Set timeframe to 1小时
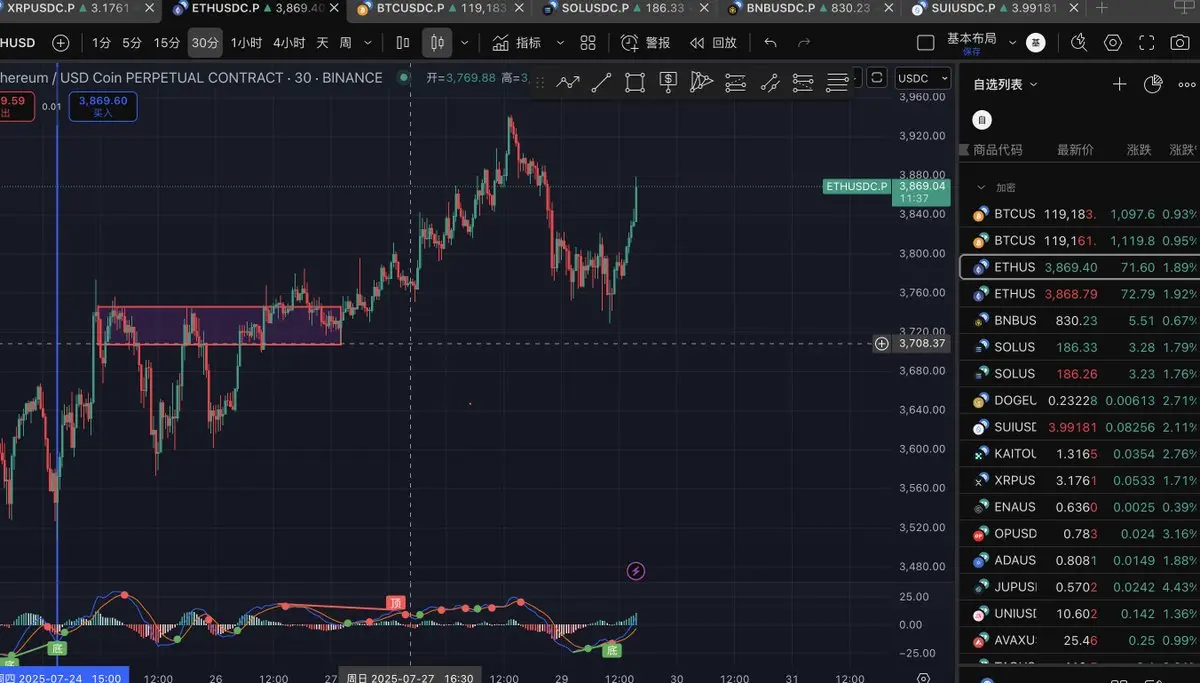The height and width of the screenshot is (683, 1200). tap(246, 43)
